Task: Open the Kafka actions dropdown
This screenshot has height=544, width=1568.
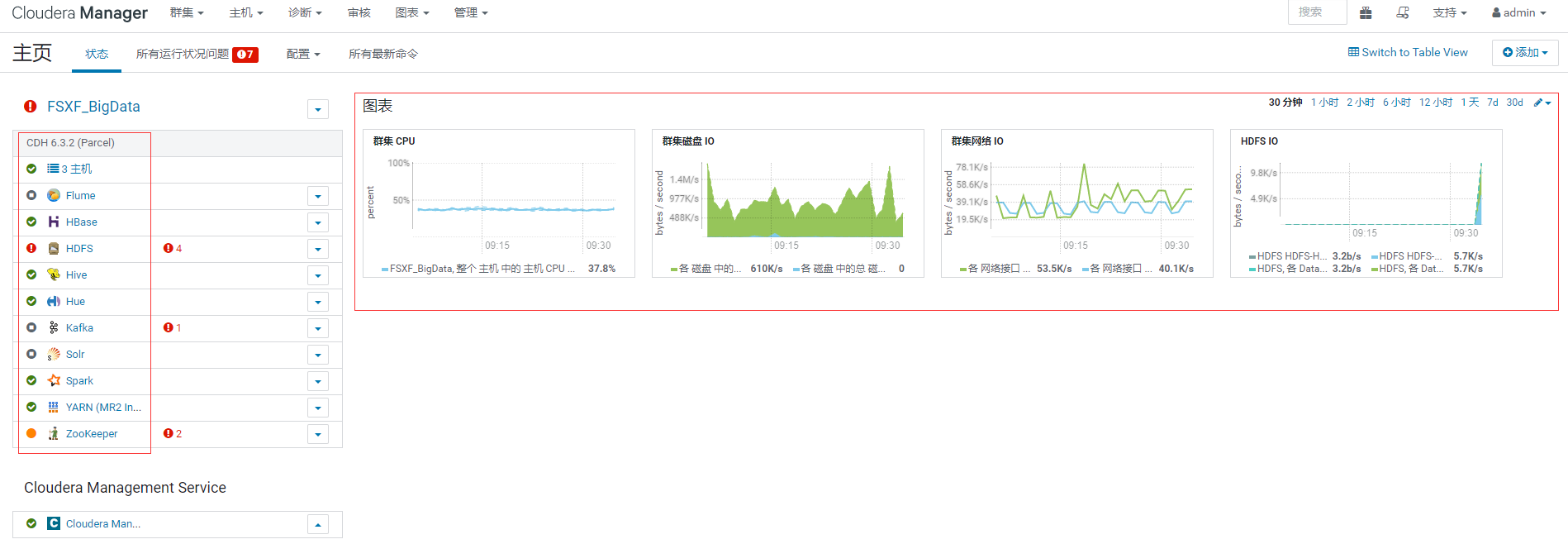Action: coord(318,328)
